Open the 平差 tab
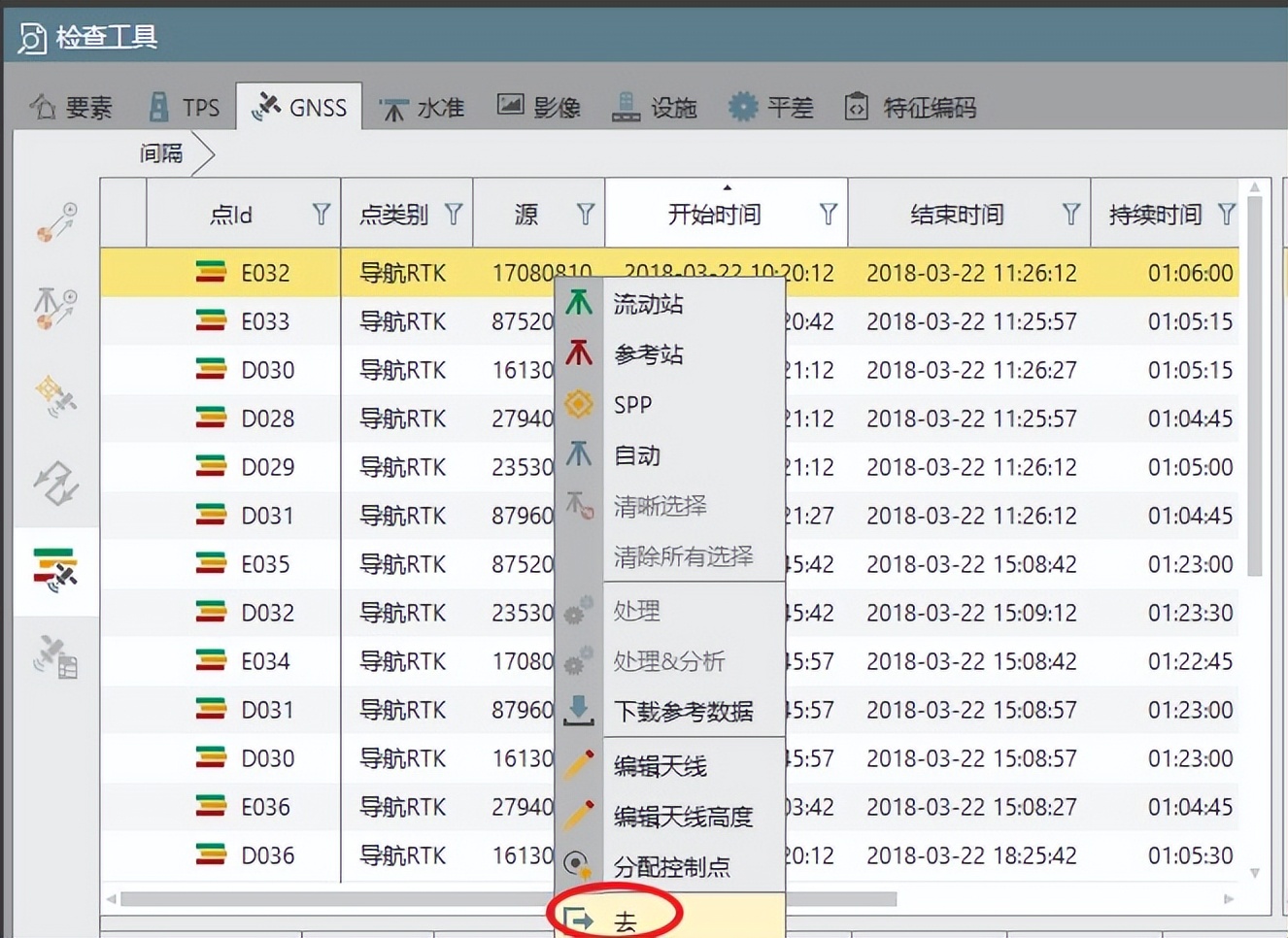Image resolution: width=1288 pixels, height=938 pixels. click(771, 107)
